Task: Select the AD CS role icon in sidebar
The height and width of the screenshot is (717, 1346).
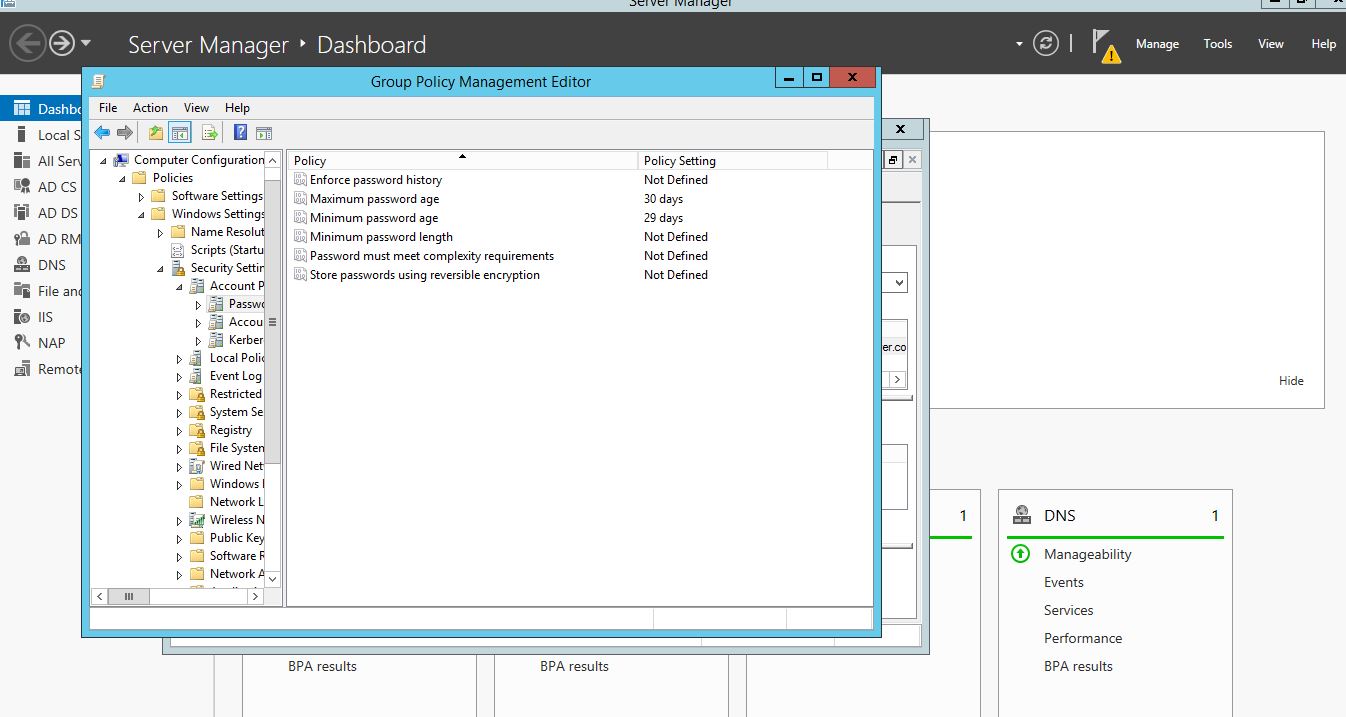Action: click(x=21, y=187)
